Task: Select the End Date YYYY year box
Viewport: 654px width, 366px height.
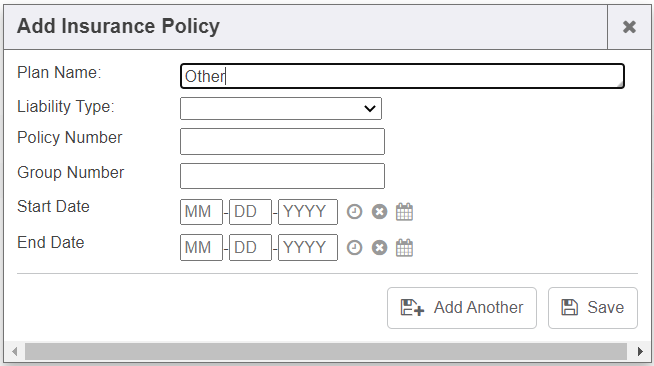Action: tap(308, 248)
